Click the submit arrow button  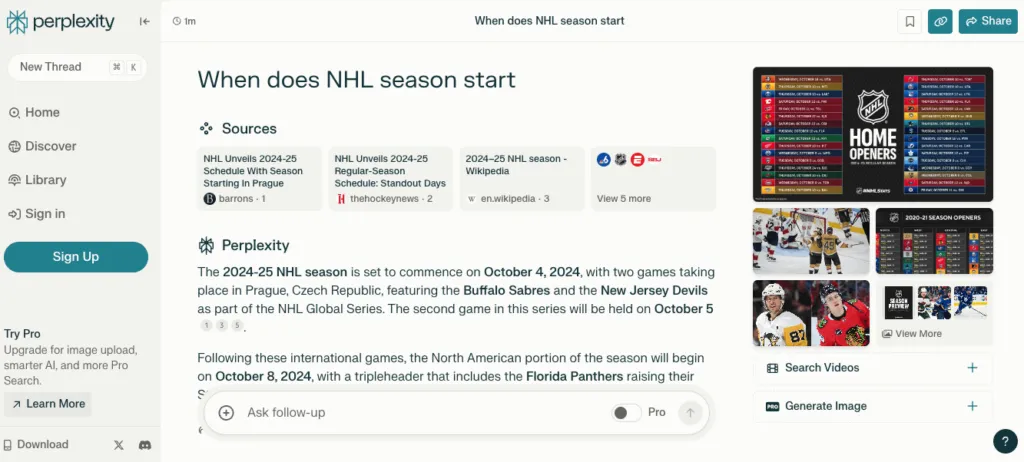(690, 412)
